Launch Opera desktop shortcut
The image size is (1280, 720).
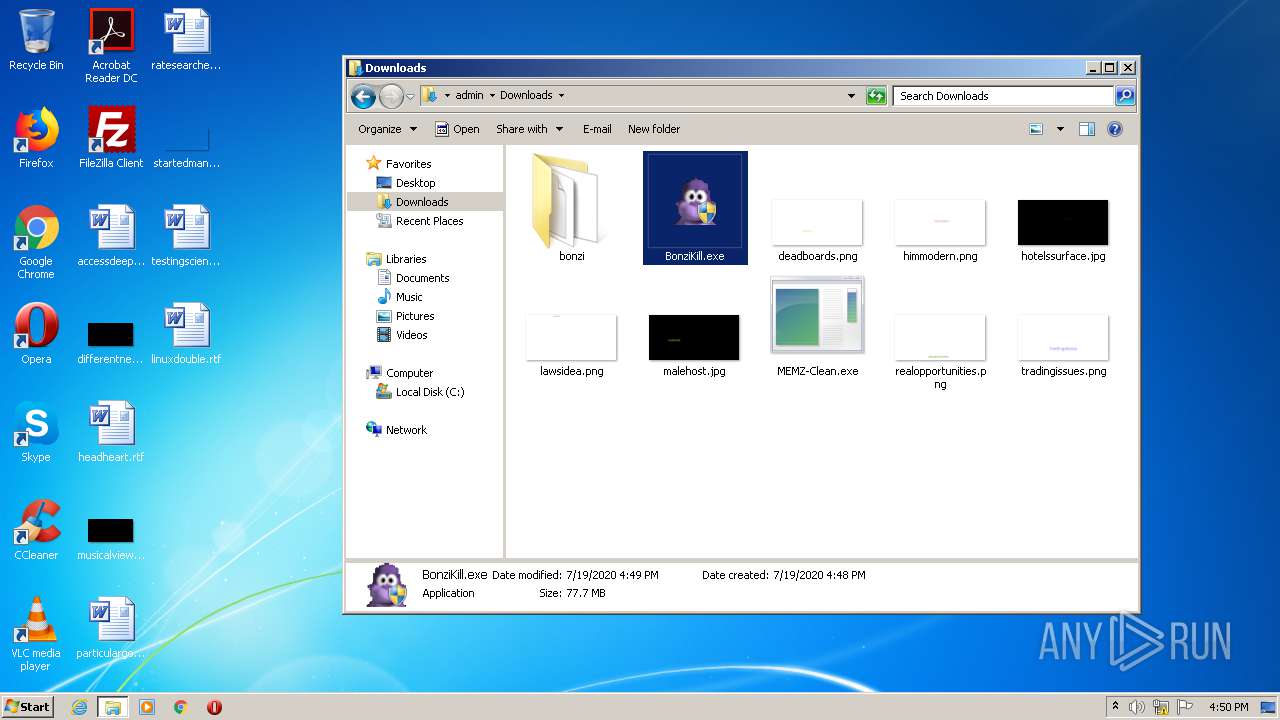pyautogui.click(x=36, y=334)
